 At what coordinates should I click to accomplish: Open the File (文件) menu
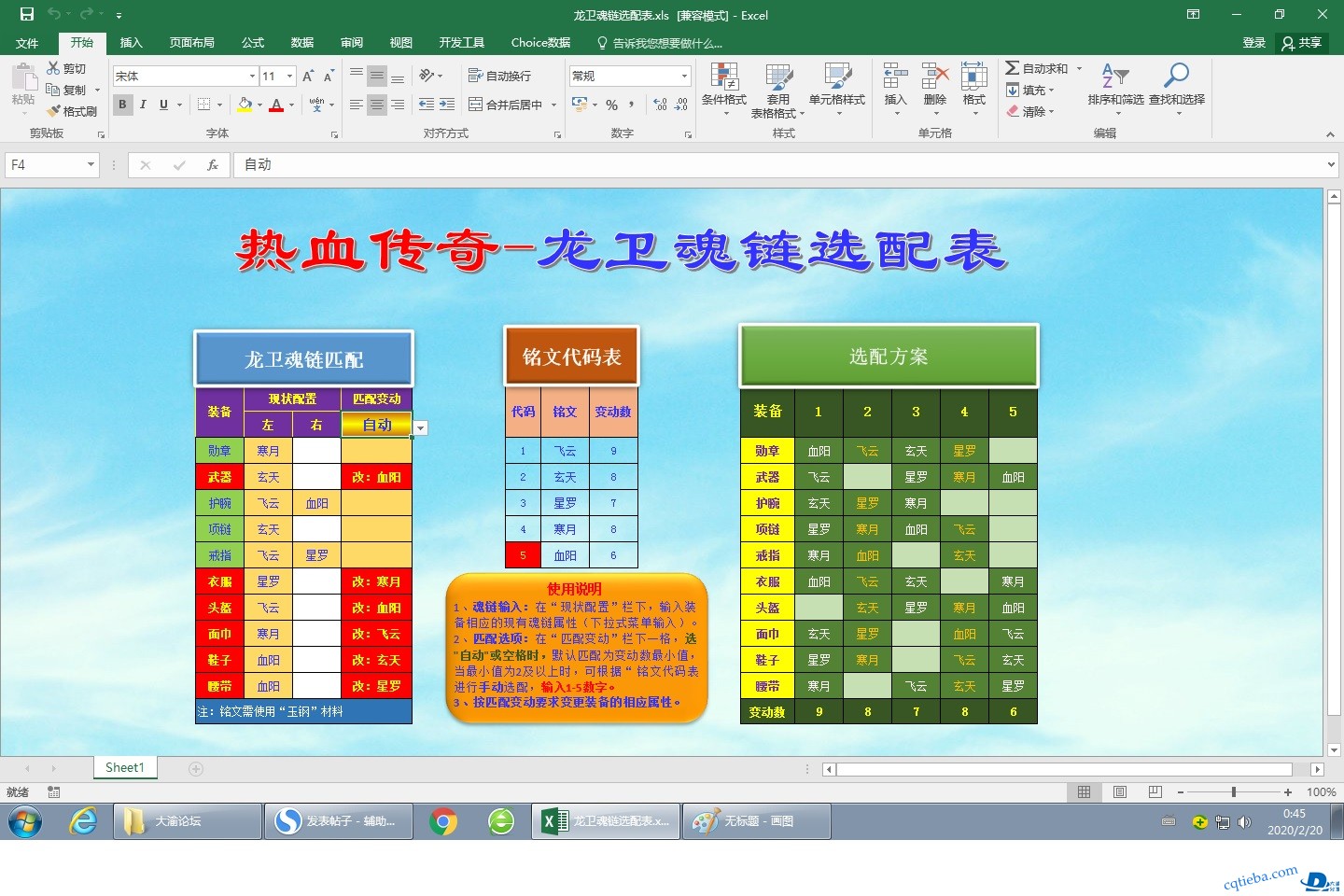tap(27, 43)
